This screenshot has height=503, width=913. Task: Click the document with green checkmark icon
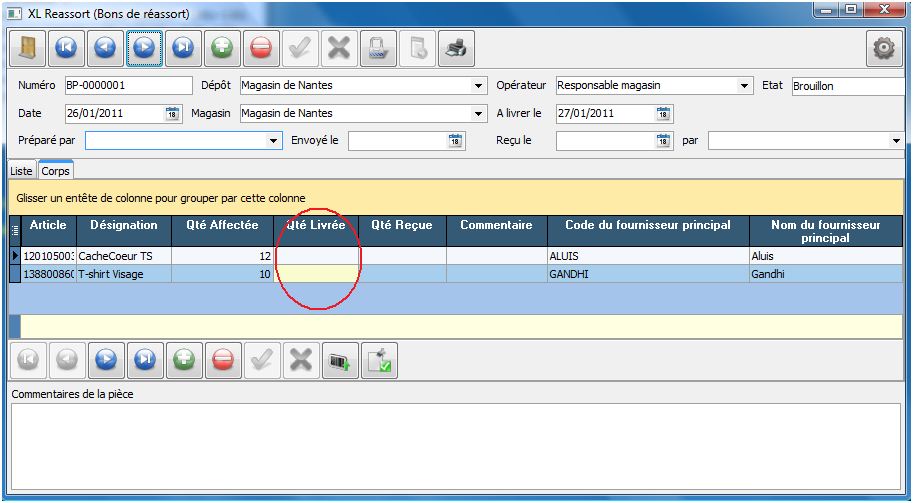coord(379,360)
